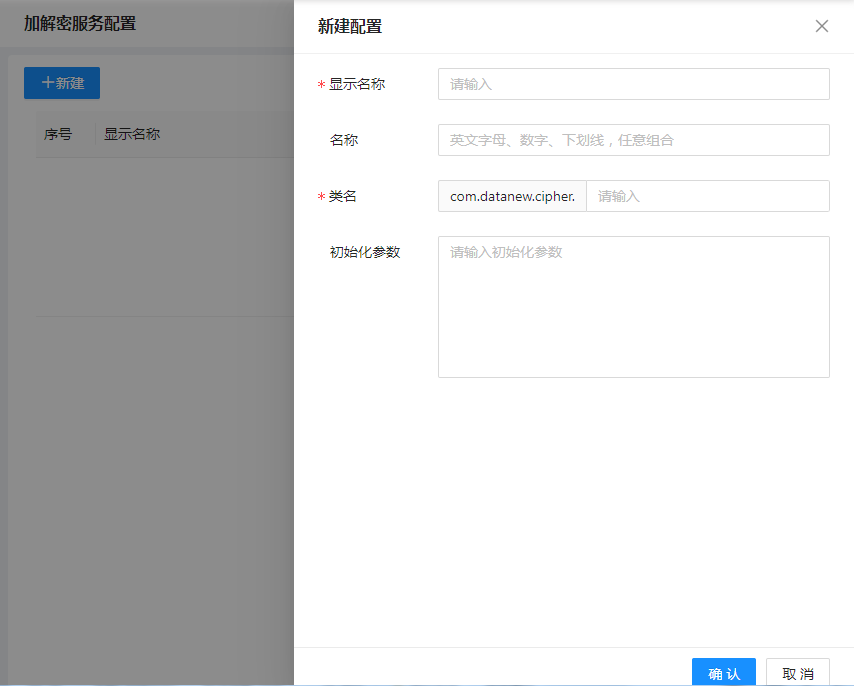Click the plus 新建 button

coord(62,83)
